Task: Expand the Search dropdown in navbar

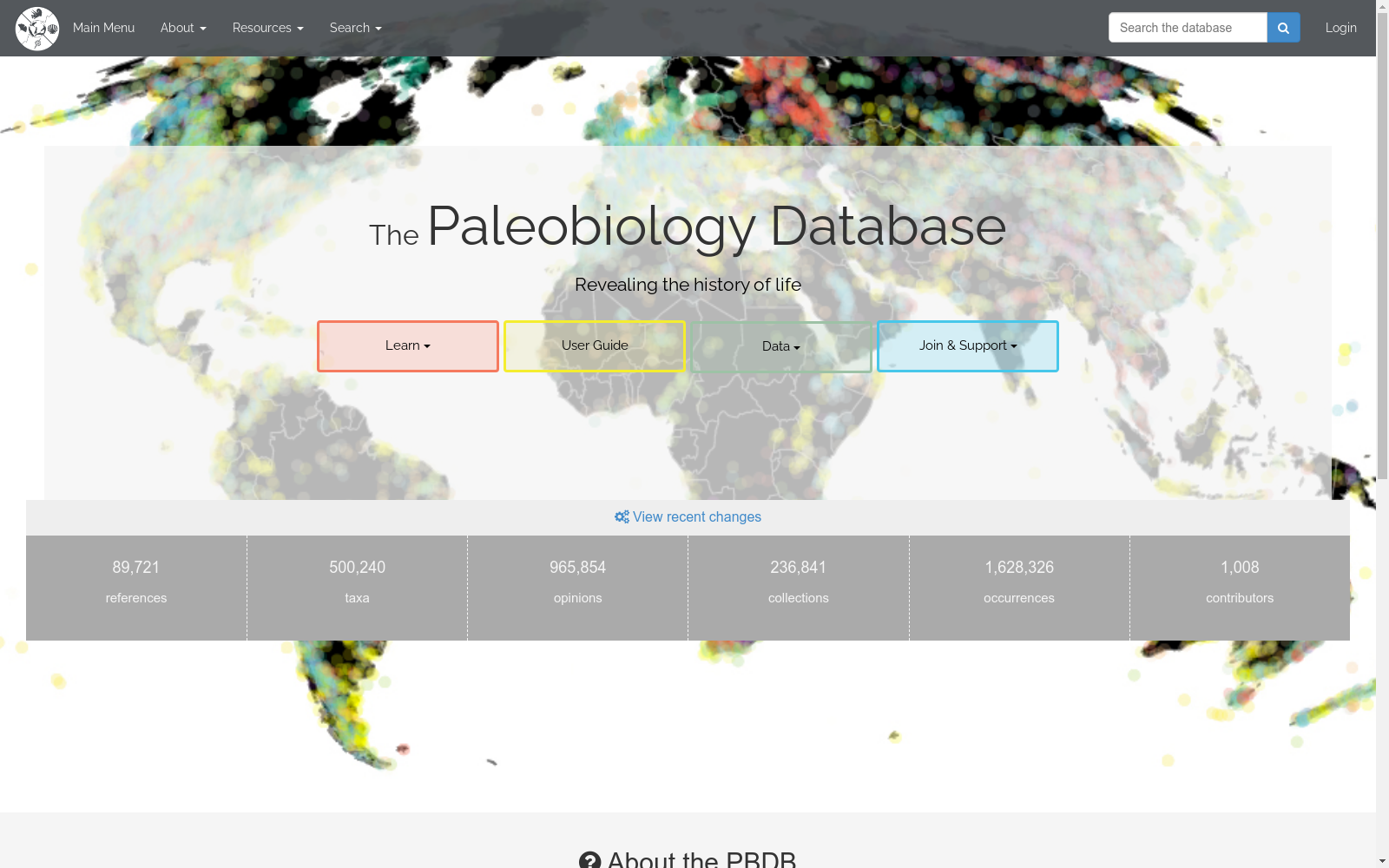Action: 355,28
